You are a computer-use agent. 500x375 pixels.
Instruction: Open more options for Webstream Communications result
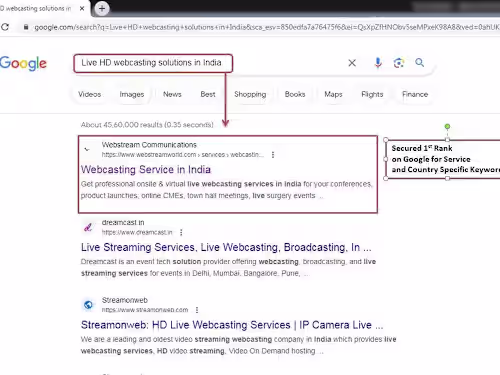click(273, 155)
